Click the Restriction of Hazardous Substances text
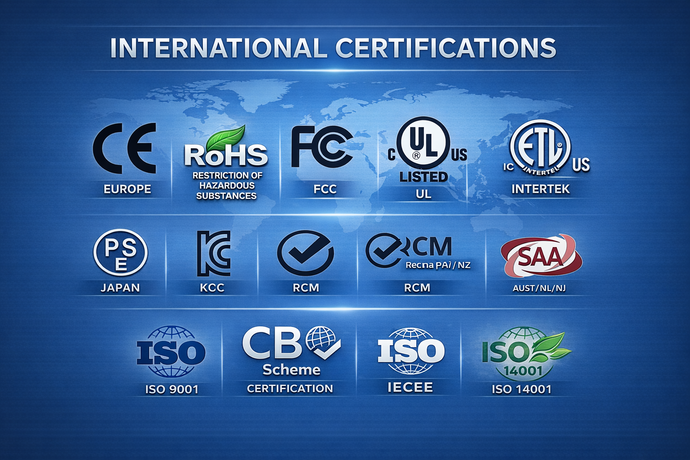 coord(226,185)
